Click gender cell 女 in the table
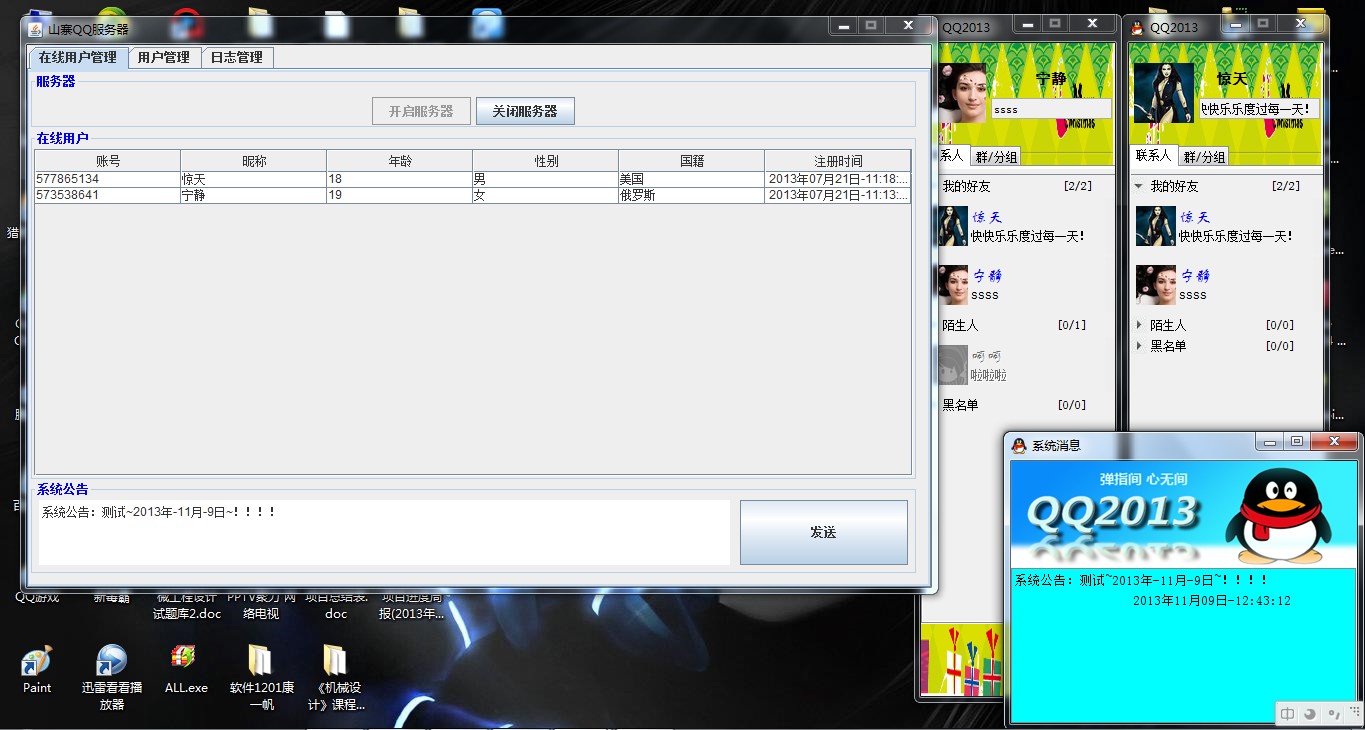 (x=546, y=195)
